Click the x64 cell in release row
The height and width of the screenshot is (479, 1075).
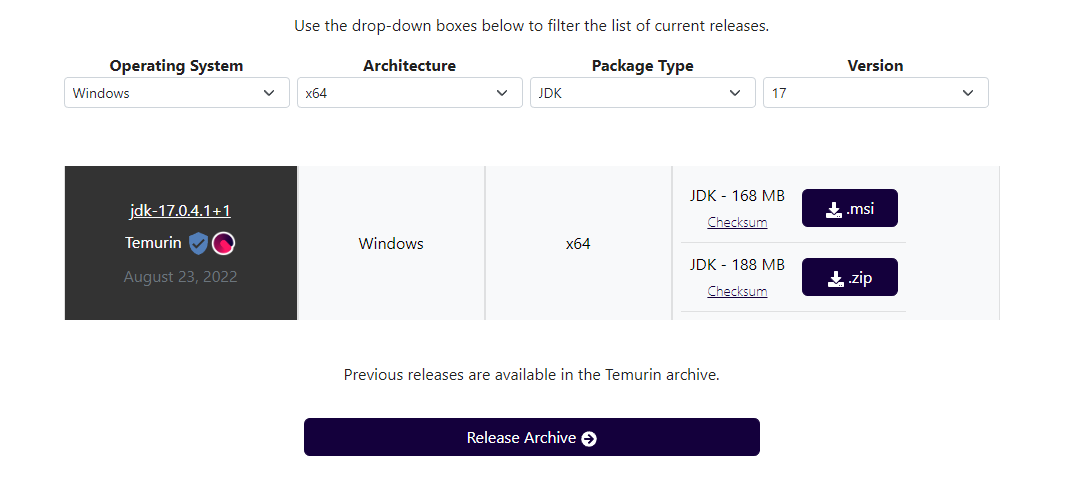[578, 243]
